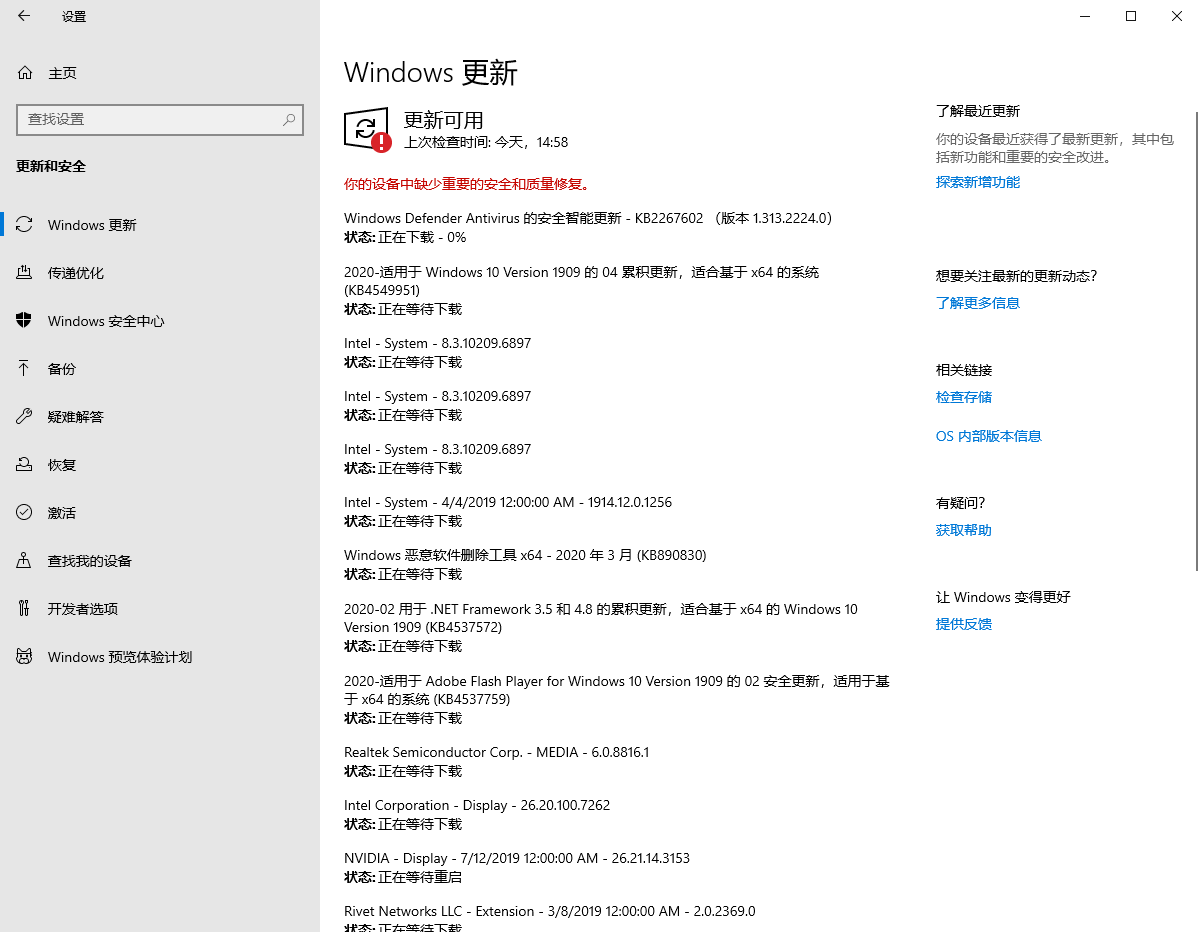Select Windows 更新 in the sidebar
The height and width of the screenshot is (932, 1200).
(160, 225)
